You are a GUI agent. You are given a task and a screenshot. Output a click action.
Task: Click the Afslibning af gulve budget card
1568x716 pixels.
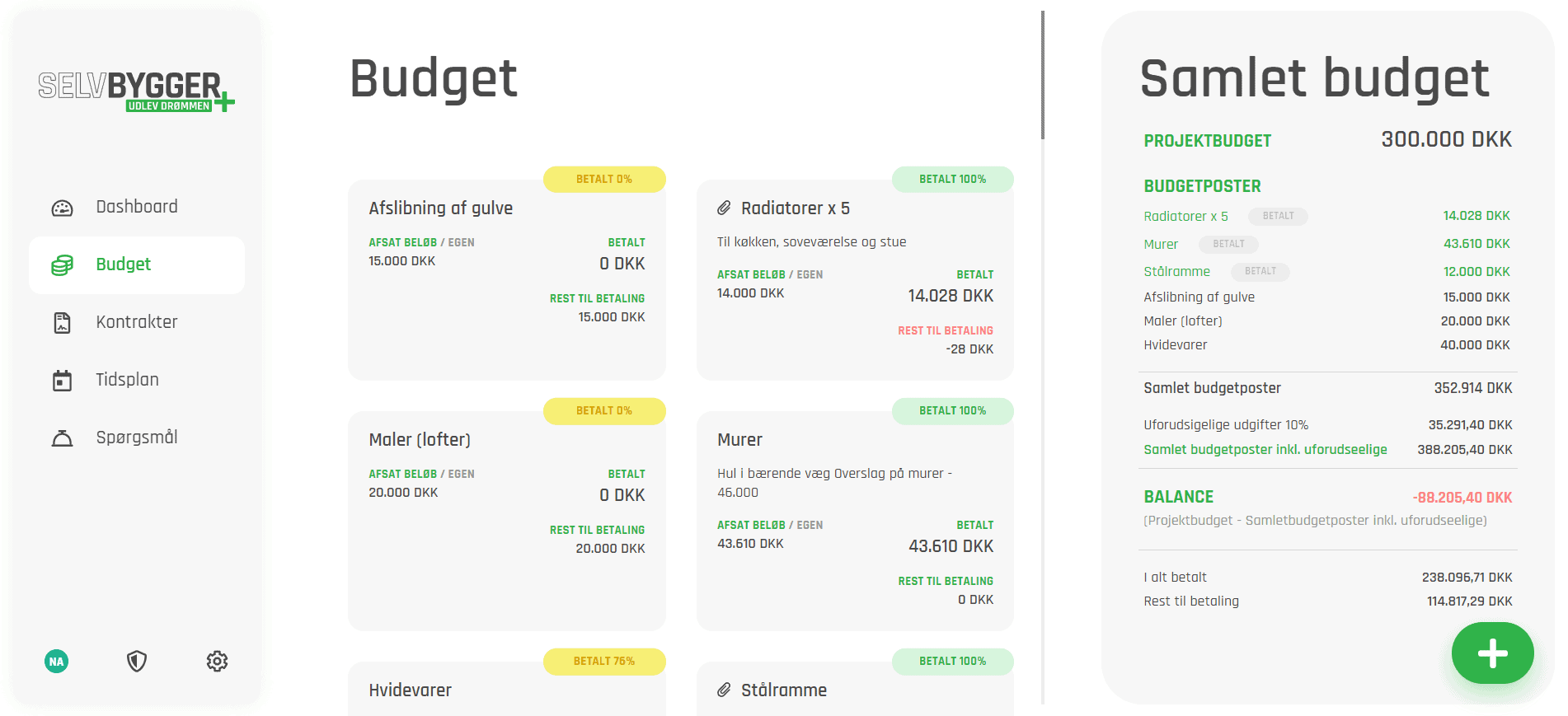[x=507, y=279]
